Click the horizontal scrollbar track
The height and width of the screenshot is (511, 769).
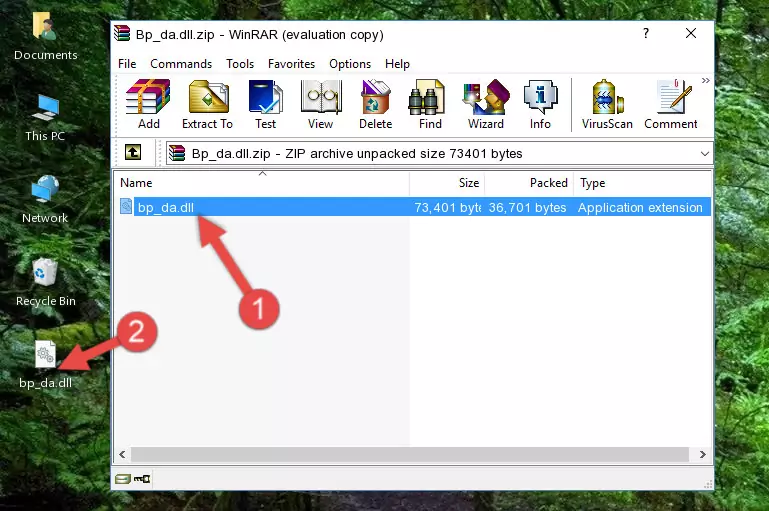tap(410, 454)
